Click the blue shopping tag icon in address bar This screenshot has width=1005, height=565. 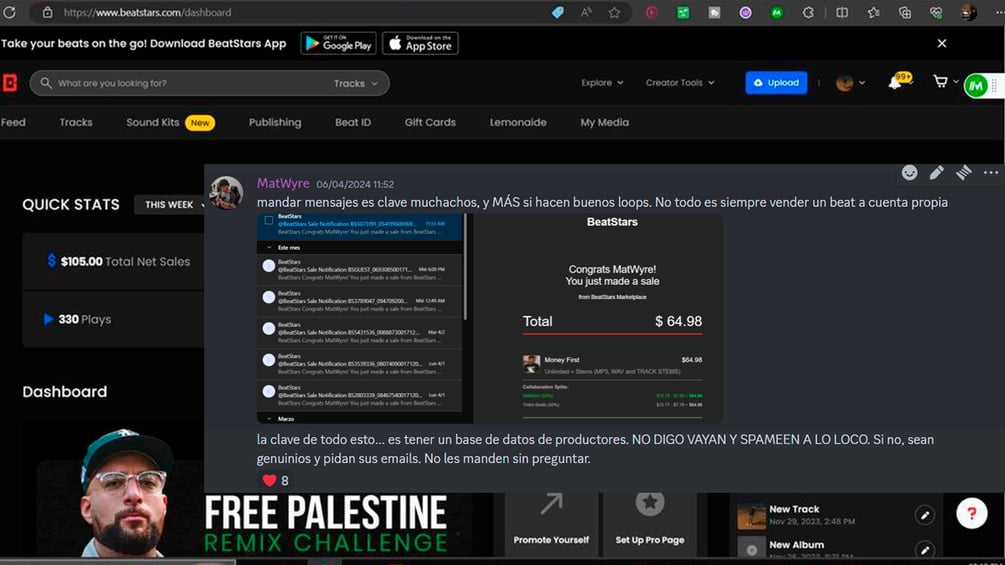(558, 12)
